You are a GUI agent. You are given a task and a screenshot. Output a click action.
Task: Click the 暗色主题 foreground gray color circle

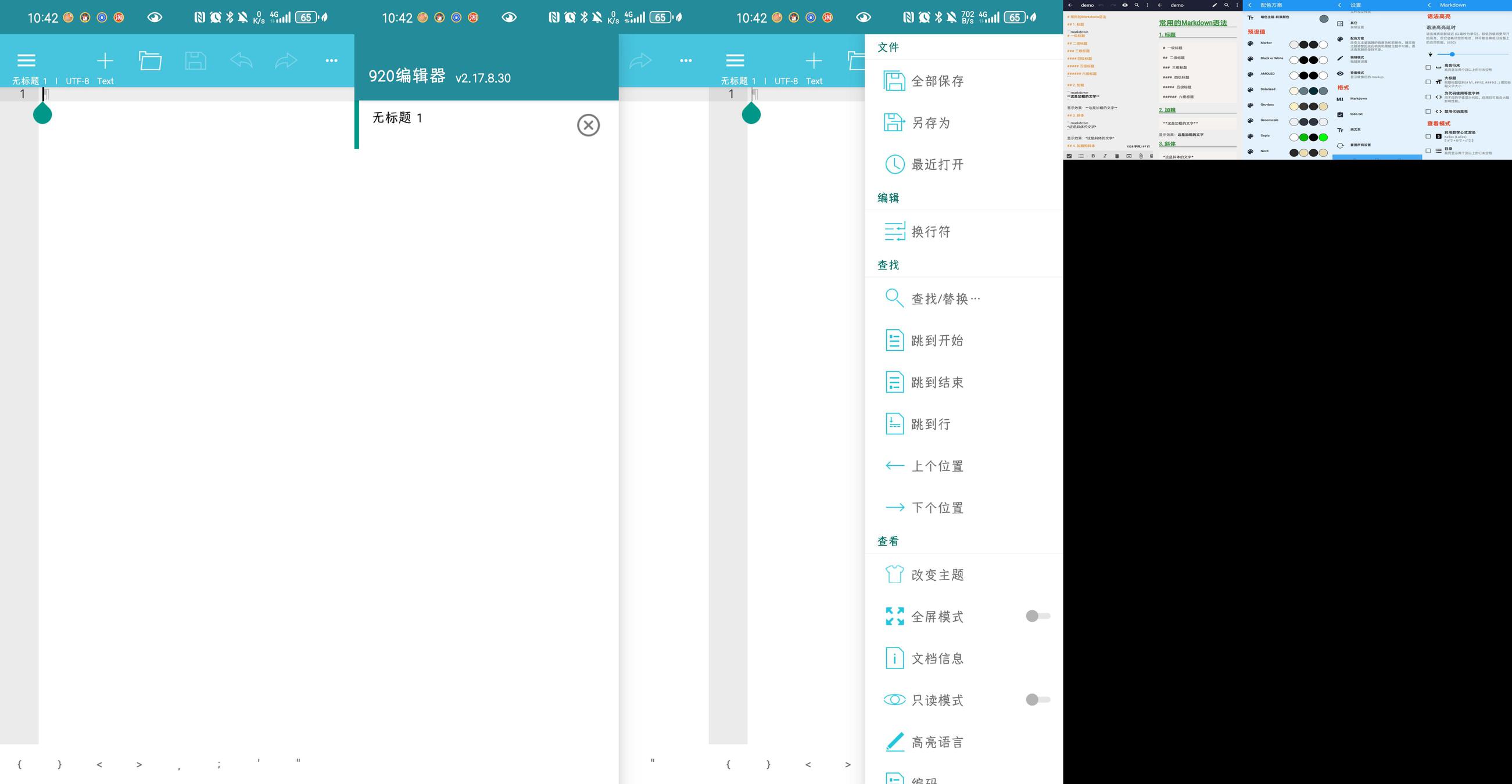(1324, 19)
